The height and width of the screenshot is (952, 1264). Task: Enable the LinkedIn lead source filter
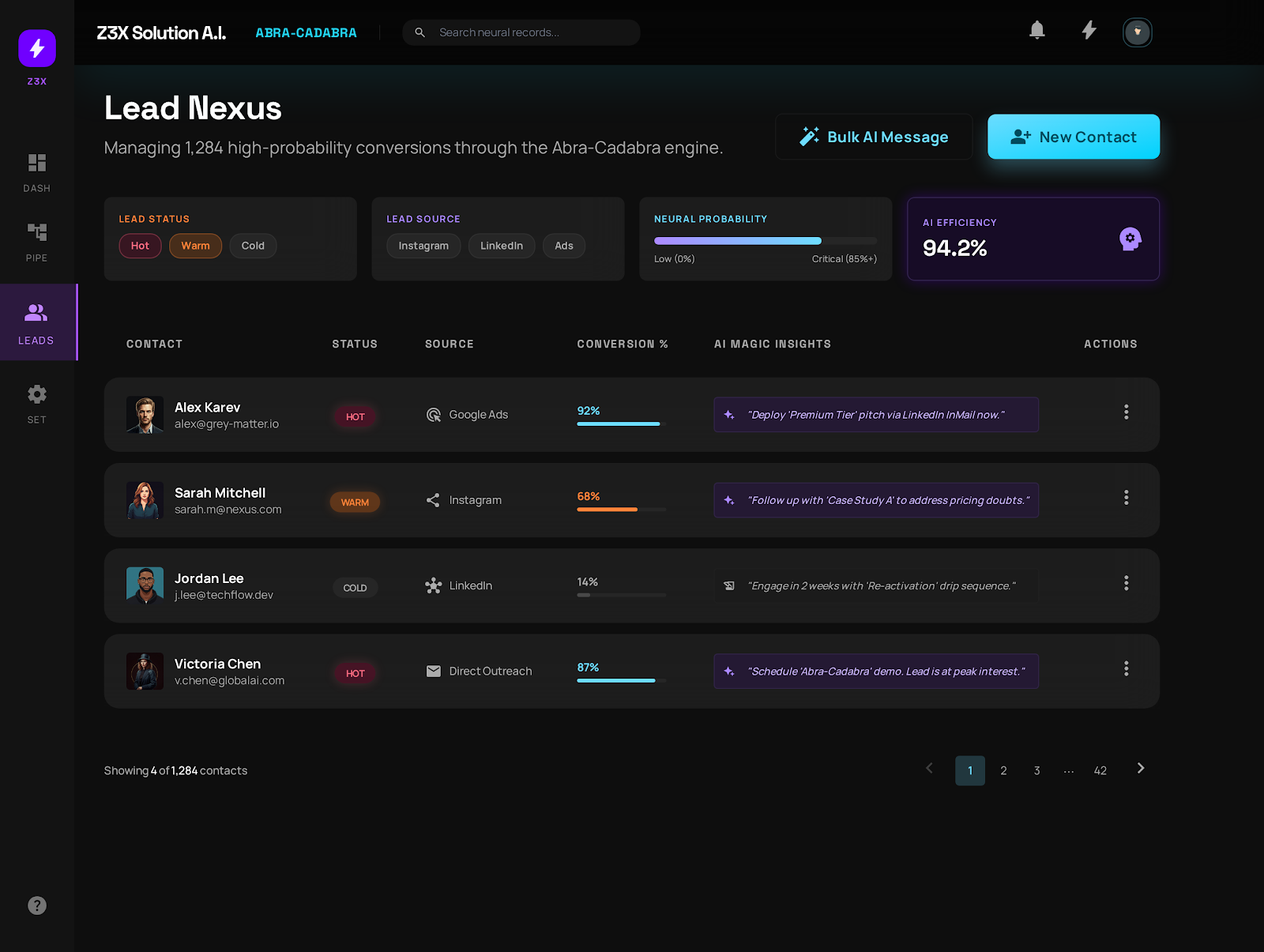click(501, 246)
